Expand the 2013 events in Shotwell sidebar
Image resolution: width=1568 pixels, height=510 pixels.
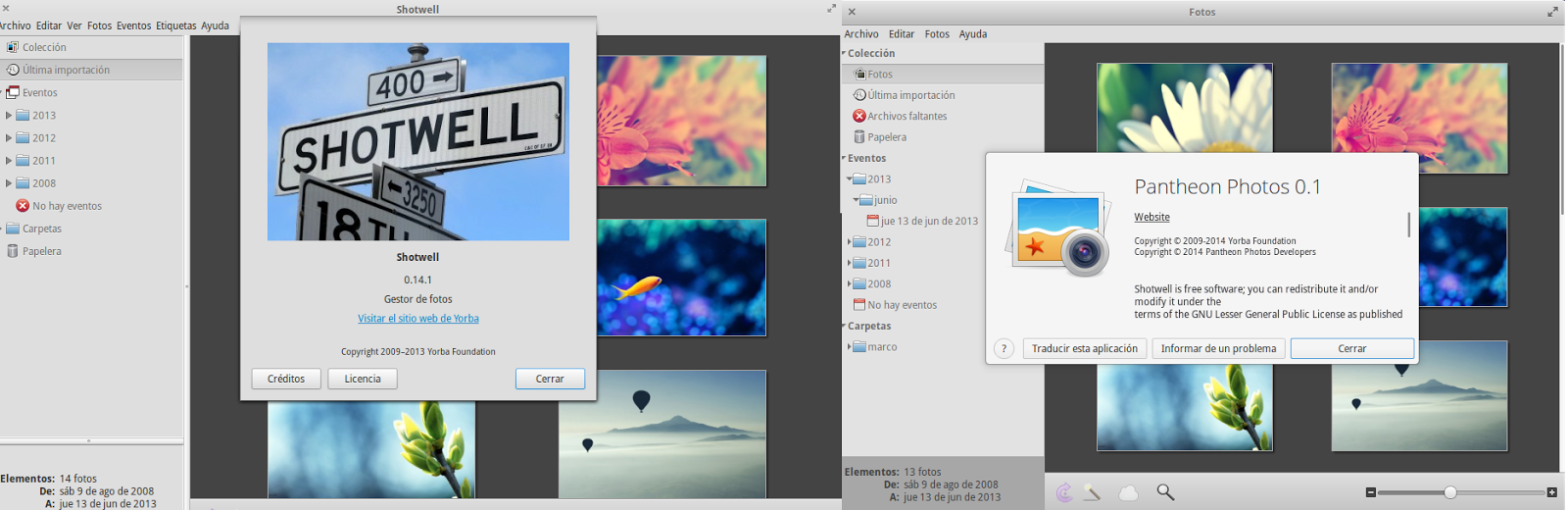pos(9,115)
